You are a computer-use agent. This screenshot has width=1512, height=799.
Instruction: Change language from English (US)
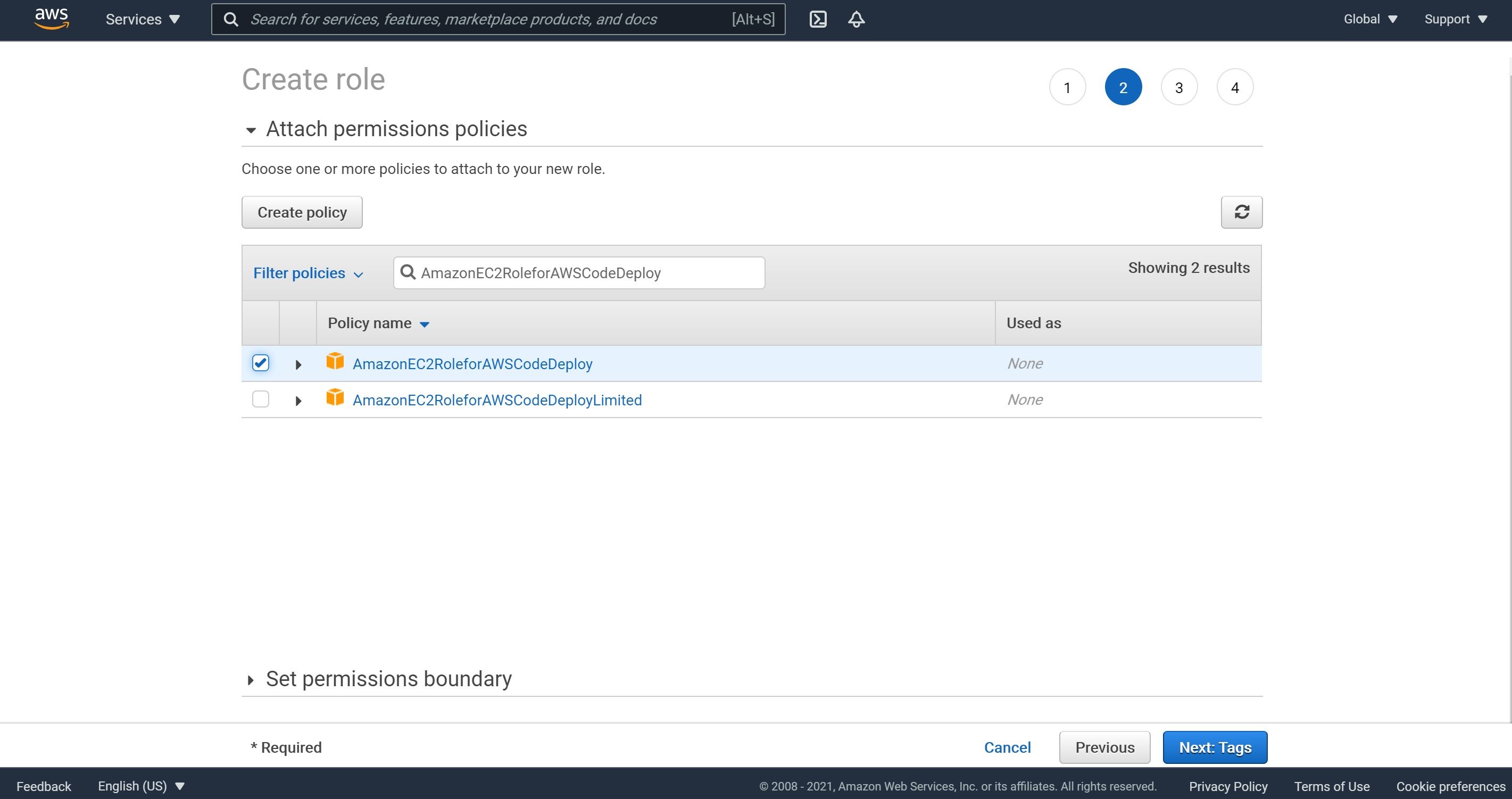point(142,786)
